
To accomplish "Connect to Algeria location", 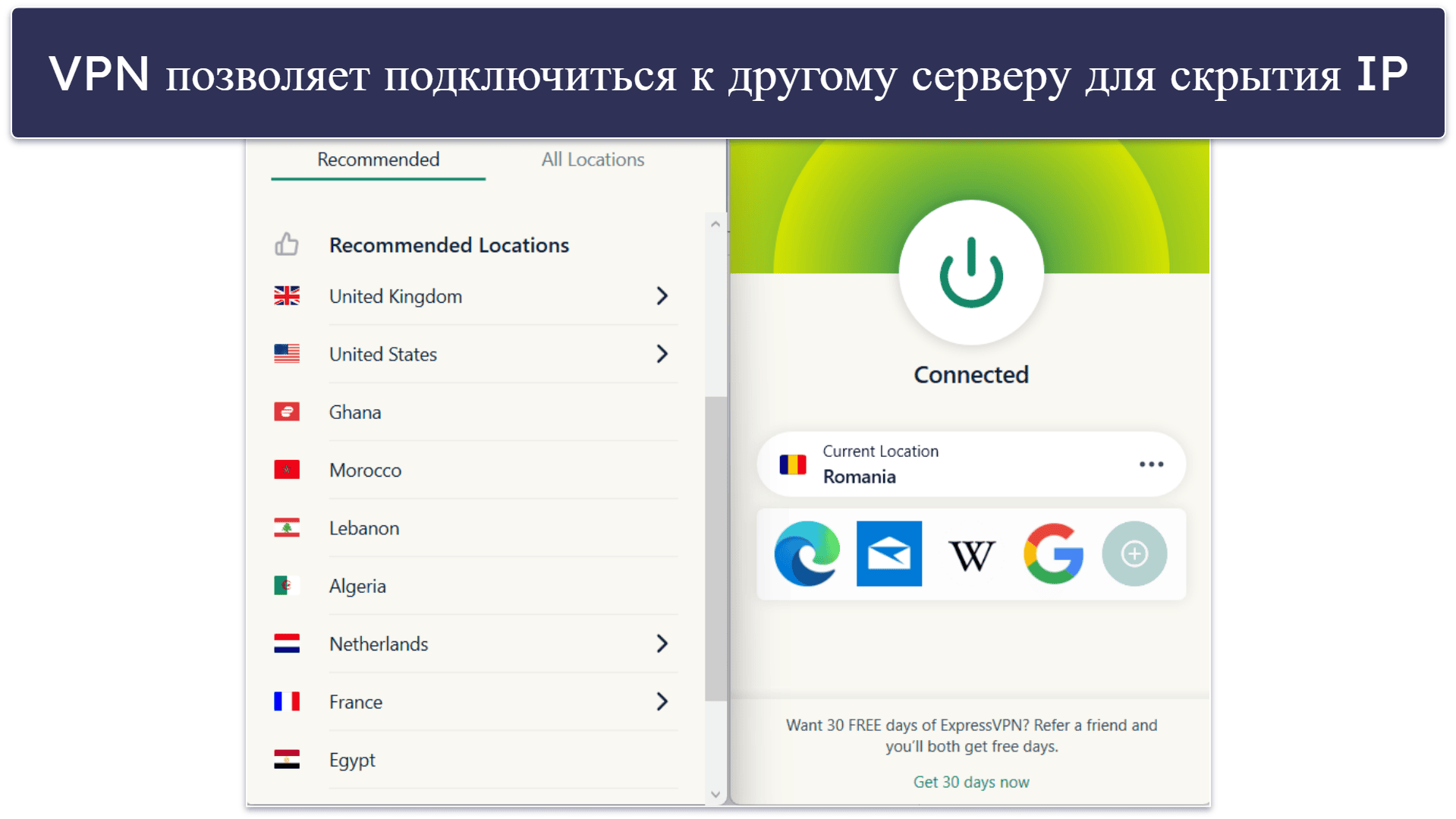I will coord(476,586).
